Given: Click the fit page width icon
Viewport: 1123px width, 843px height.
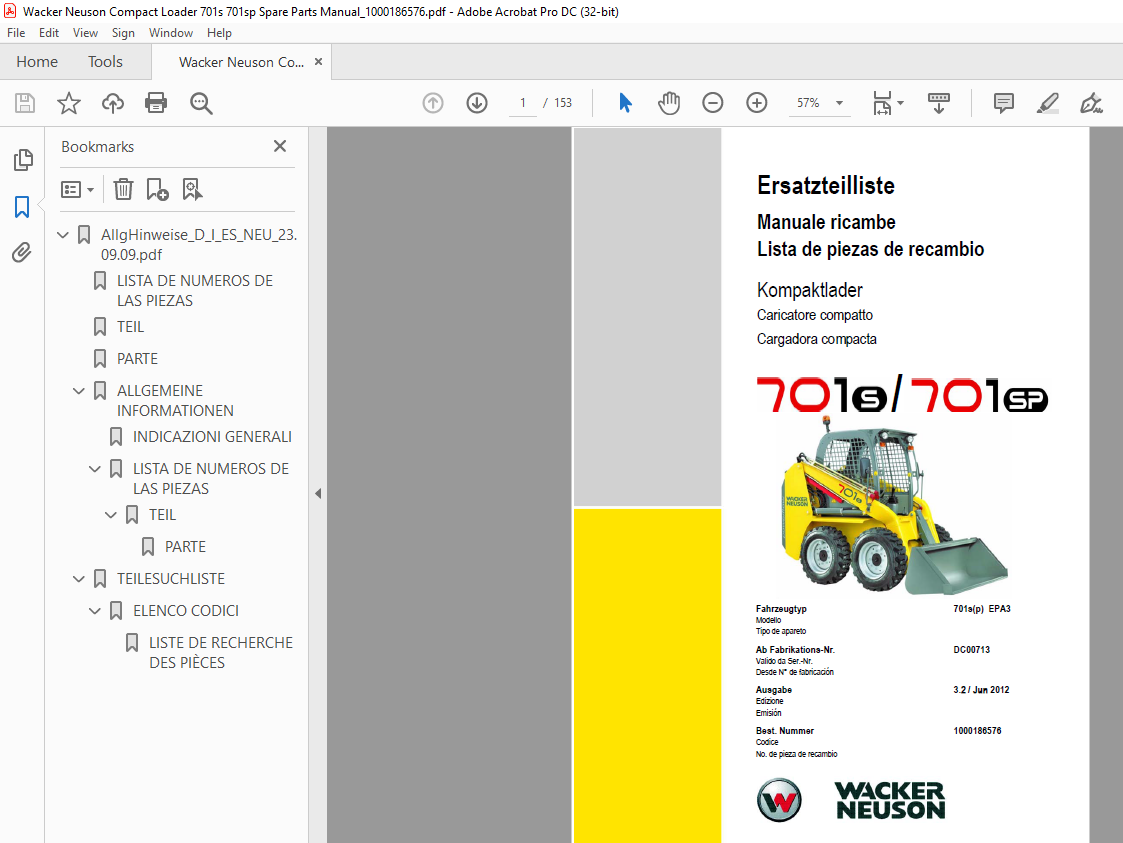Looking at the screenshot, I should (882, 103).
